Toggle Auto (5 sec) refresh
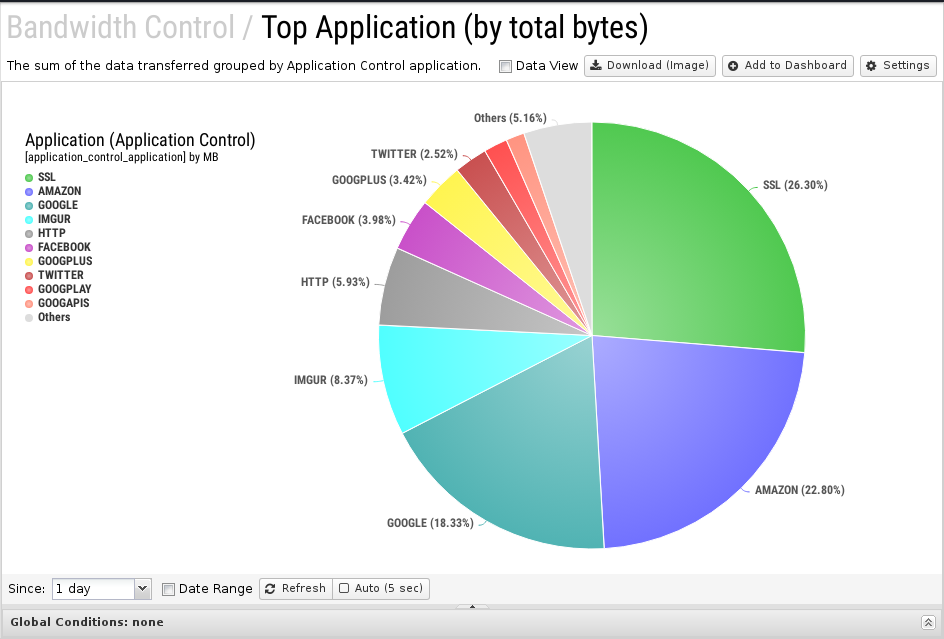Viewport: 944px width, 639px height. [x=381, y=588]
